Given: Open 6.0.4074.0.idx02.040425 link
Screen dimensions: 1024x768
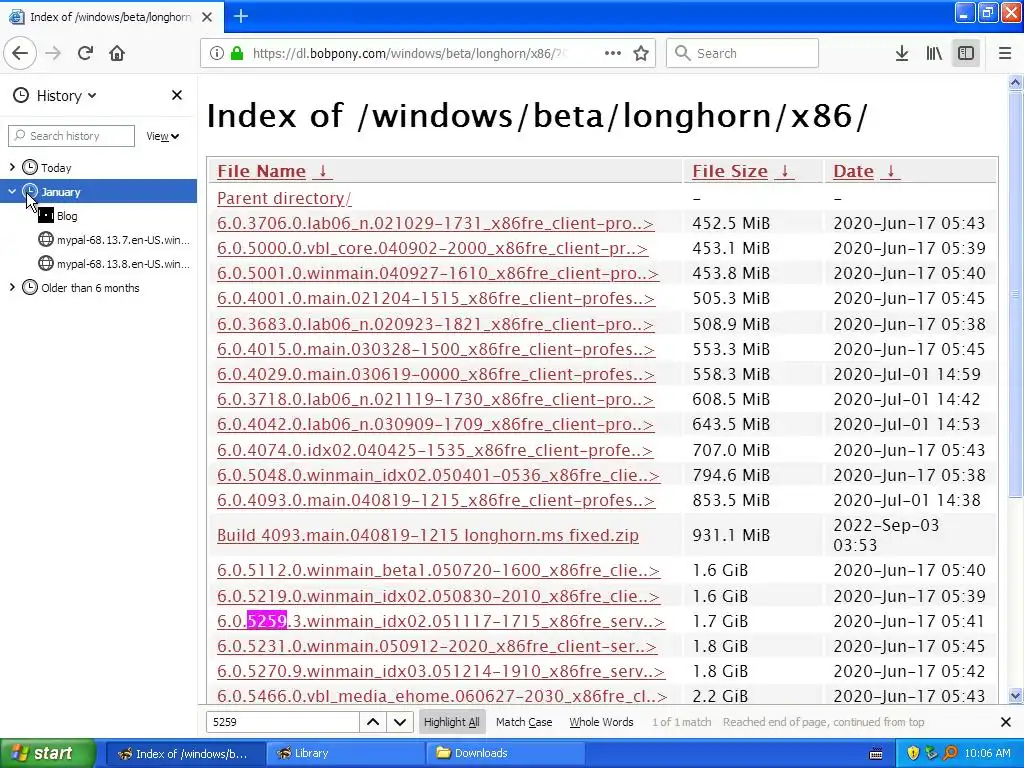Looking at the screenshot, I should [435, 450].
